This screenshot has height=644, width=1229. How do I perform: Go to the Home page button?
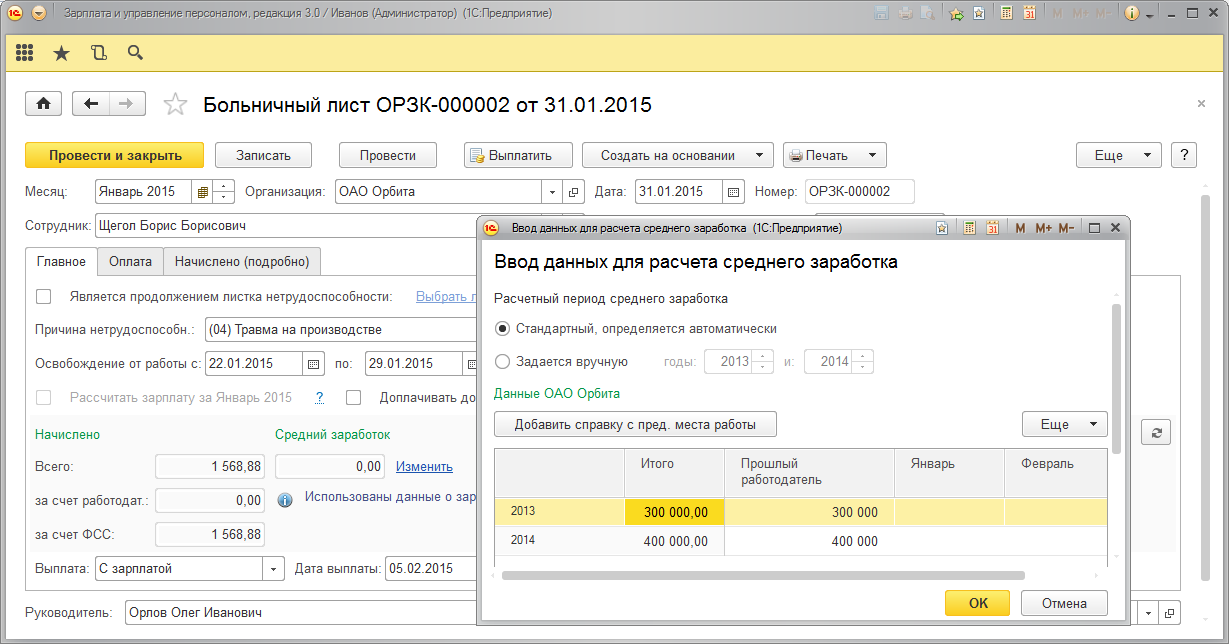[x=43, y=104]
